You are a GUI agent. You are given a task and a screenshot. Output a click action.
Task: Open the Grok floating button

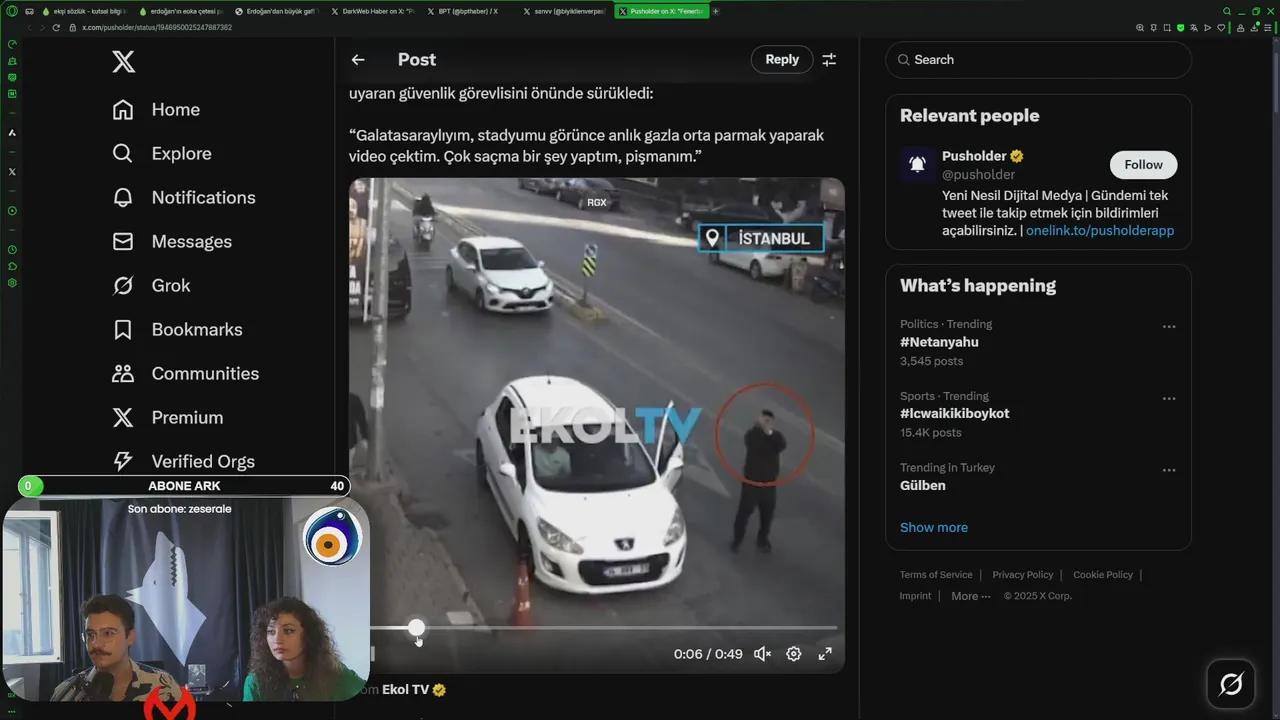pos(1231,685)
